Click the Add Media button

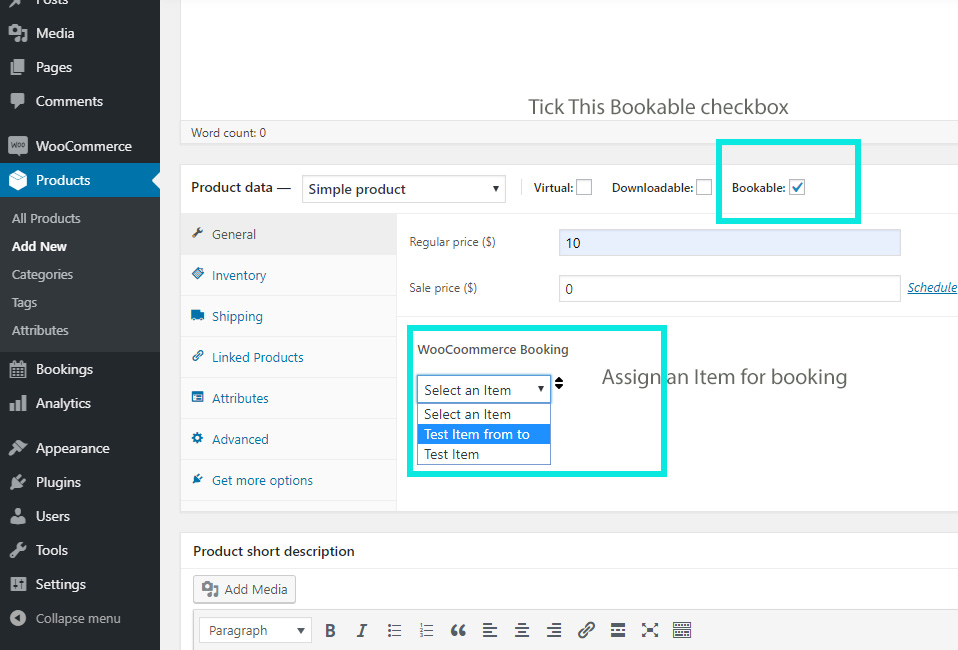click(x=245, y=589)
